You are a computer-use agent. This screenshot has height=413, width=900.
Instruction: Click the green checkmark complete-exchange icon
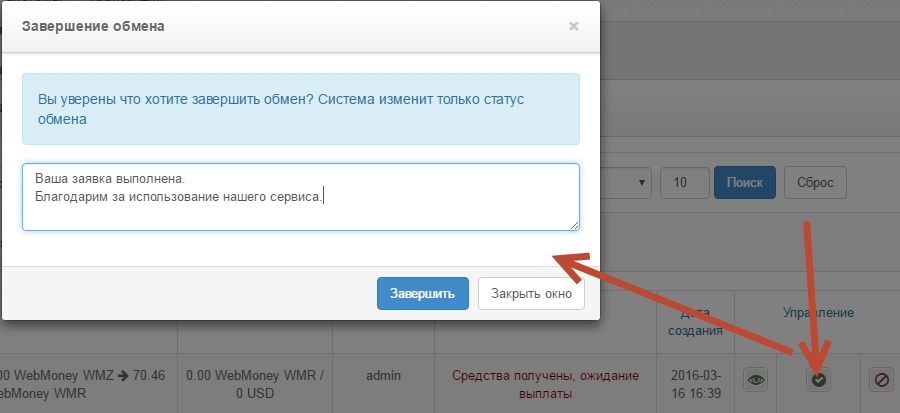(x=819, y=380)
